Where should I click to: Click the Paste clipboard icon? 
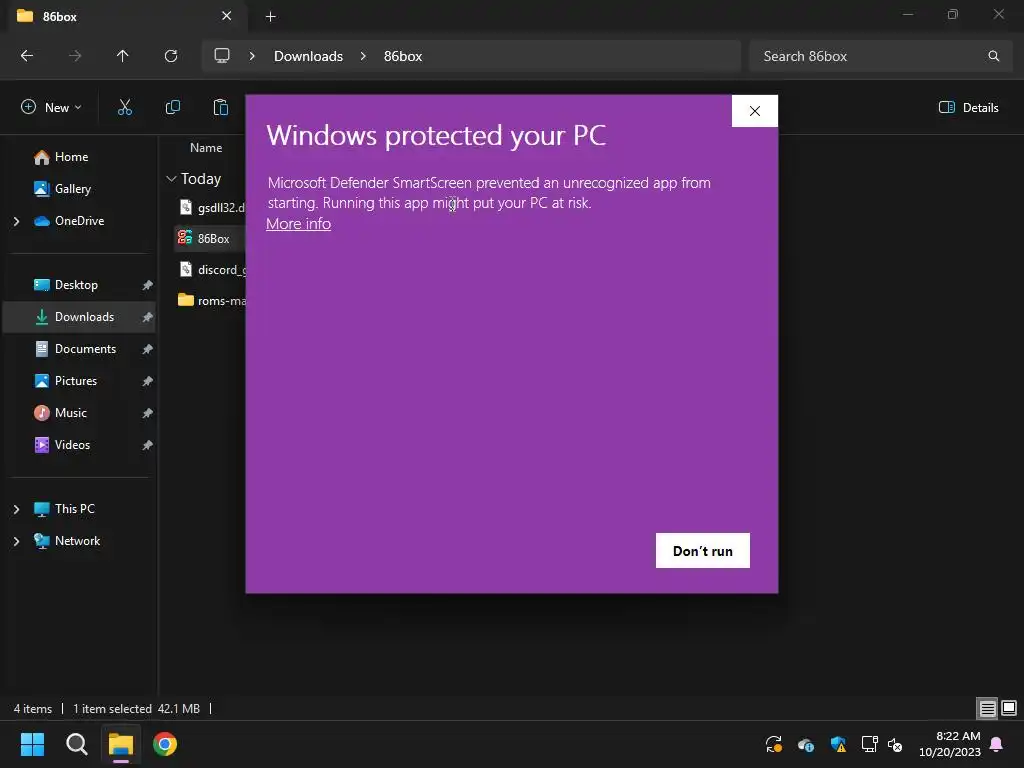tap(221, 107)
